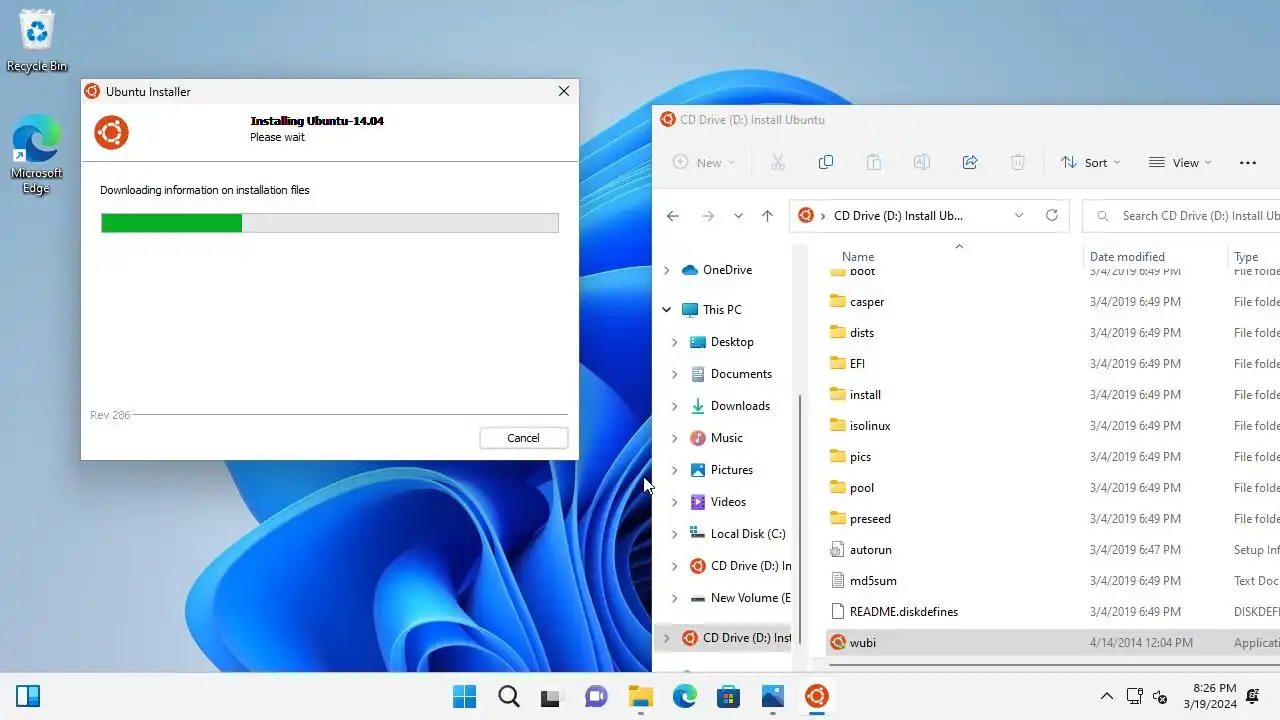The image size is (1280, 720).
Task: Expand the Downloads tree node
Action: coord(674,406)
